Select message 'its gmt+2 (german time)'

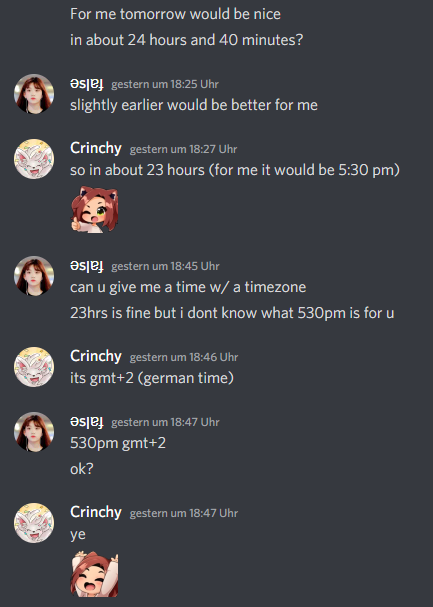tap(152, 378)
